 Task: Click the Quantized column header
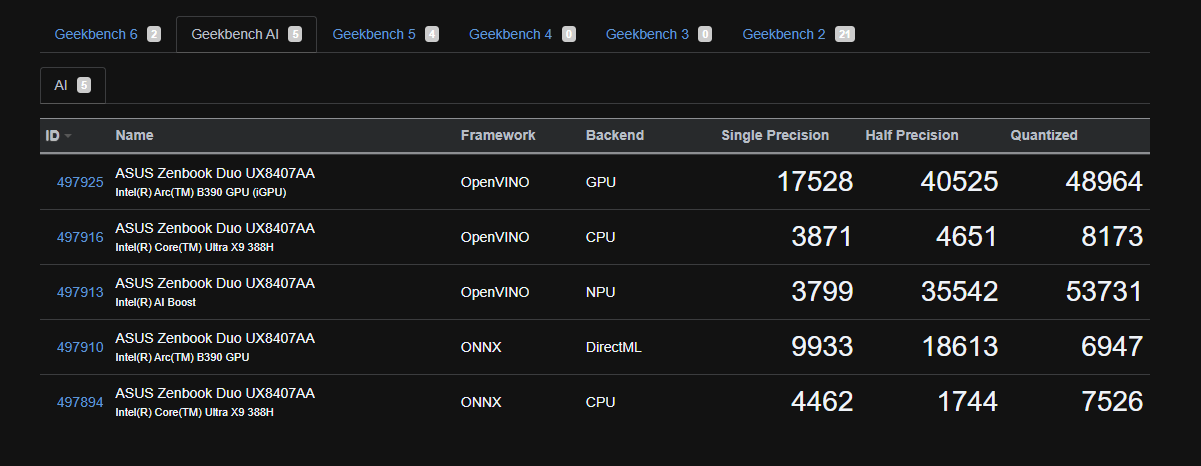point(1044,135)
